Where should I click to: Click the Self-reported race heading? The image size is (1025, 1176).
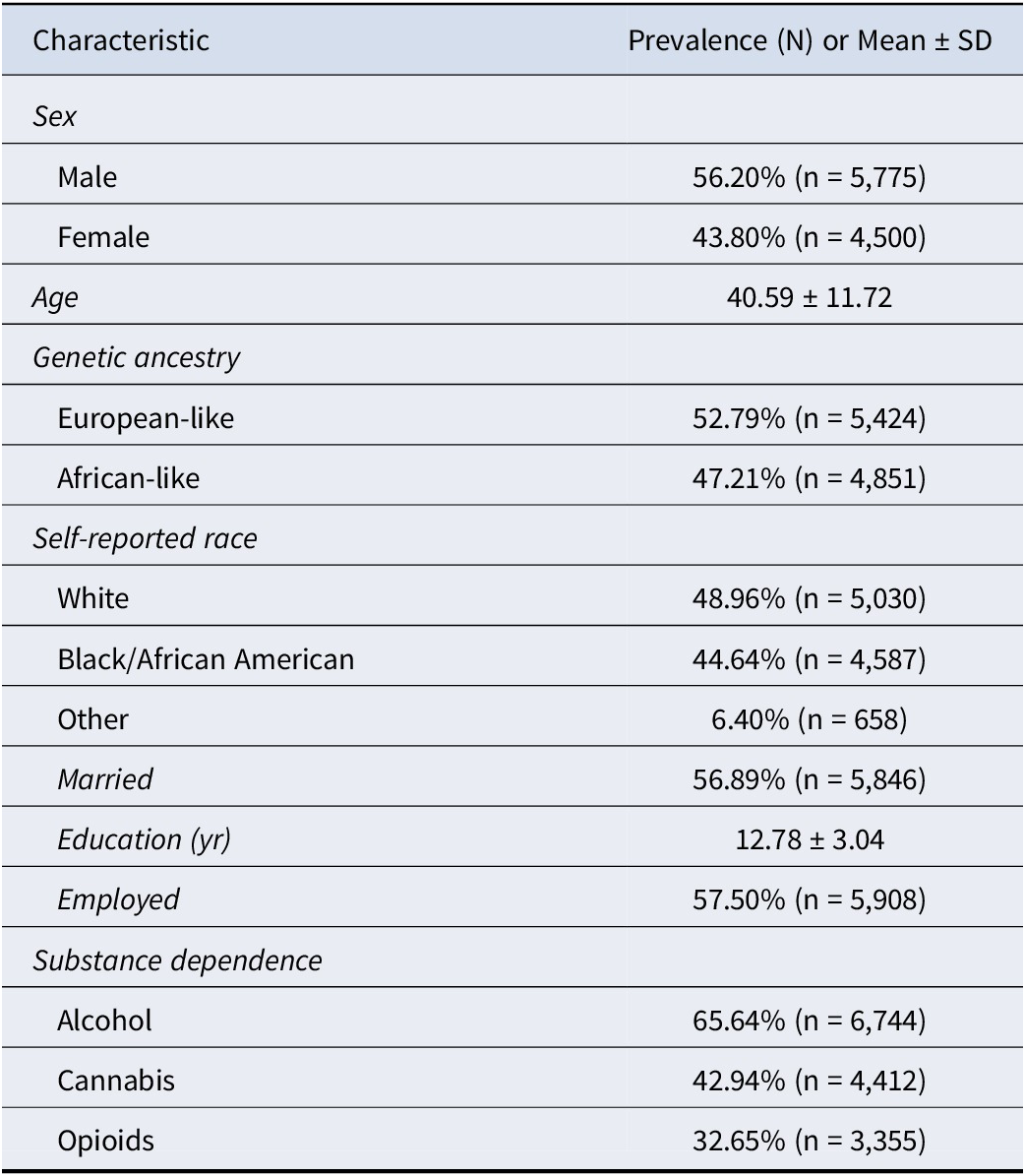pos(145,538)
